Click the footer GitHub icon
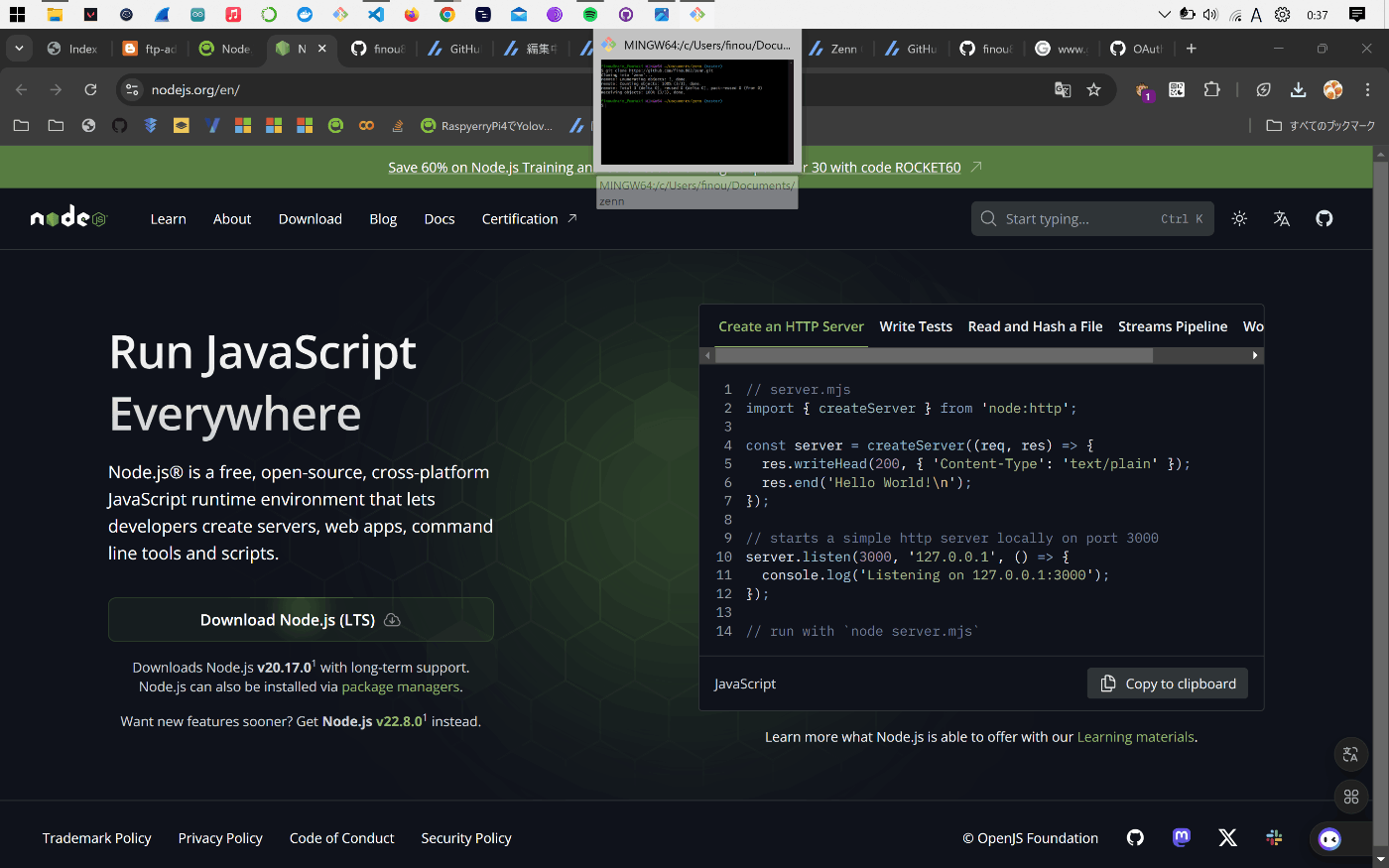1389x868 pixels. [x=1135, y=837]
